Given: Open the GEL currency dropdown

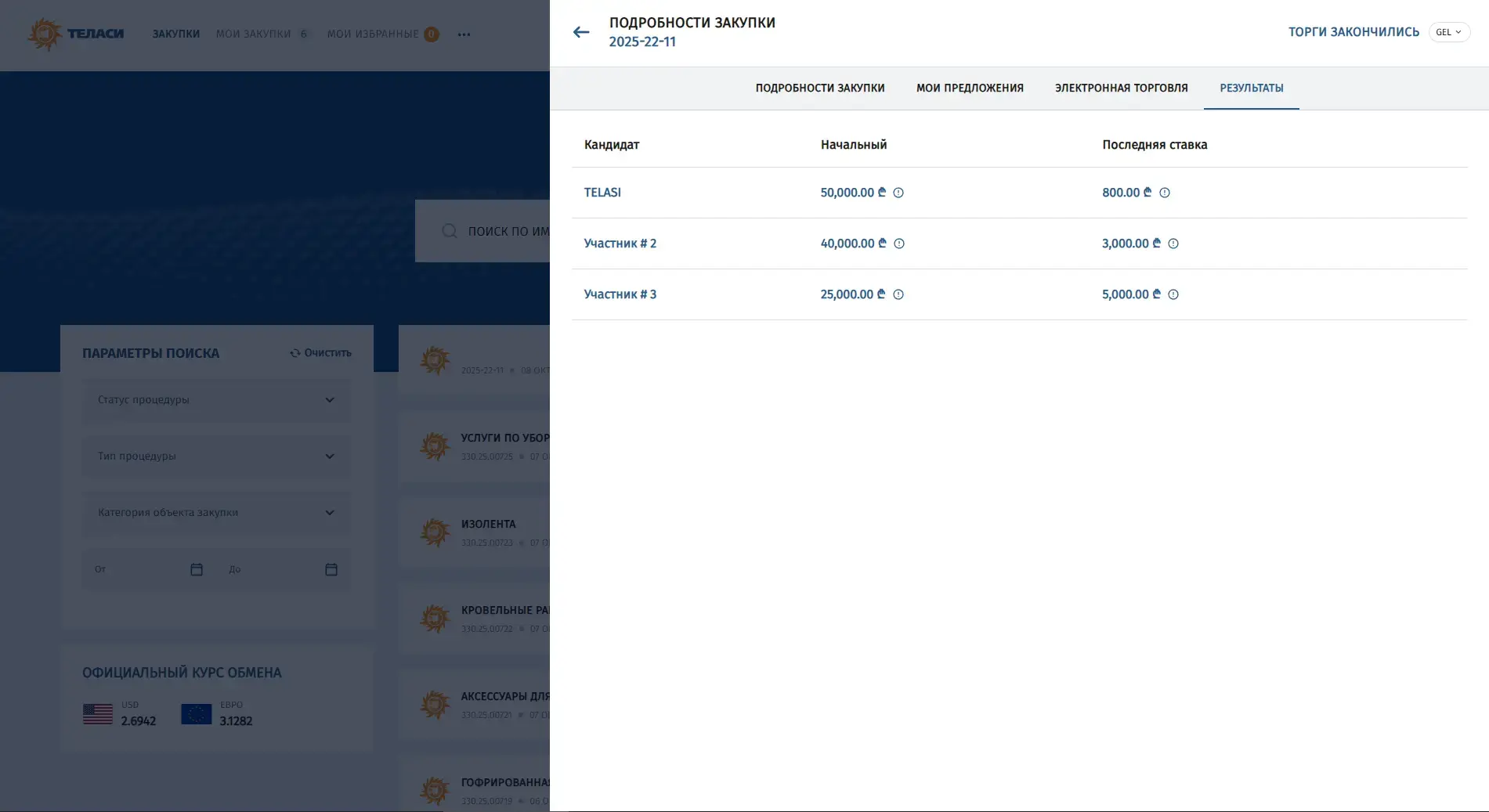Looking at the screenshot, I should (x=1448, y=32).
